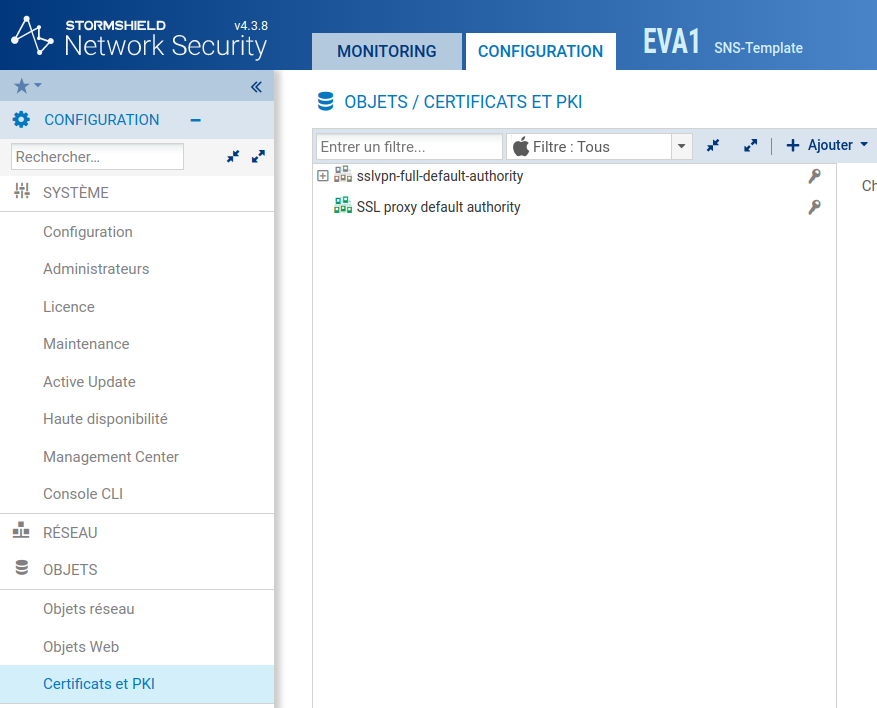Screen dimensions: 877x708
Task: Collapse the CONFIGURATION section with minus sign
Action: [x=196, y=120]
